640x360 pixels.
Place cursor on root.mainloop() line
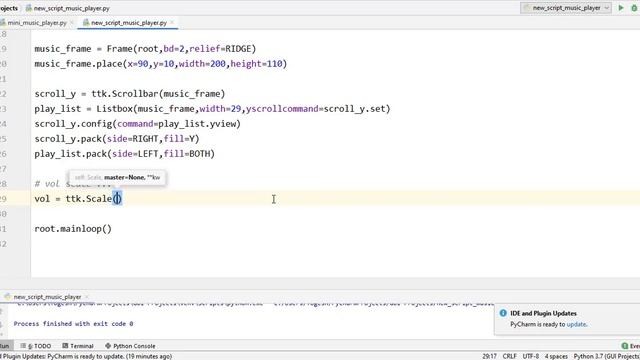[x=73, y=229]
